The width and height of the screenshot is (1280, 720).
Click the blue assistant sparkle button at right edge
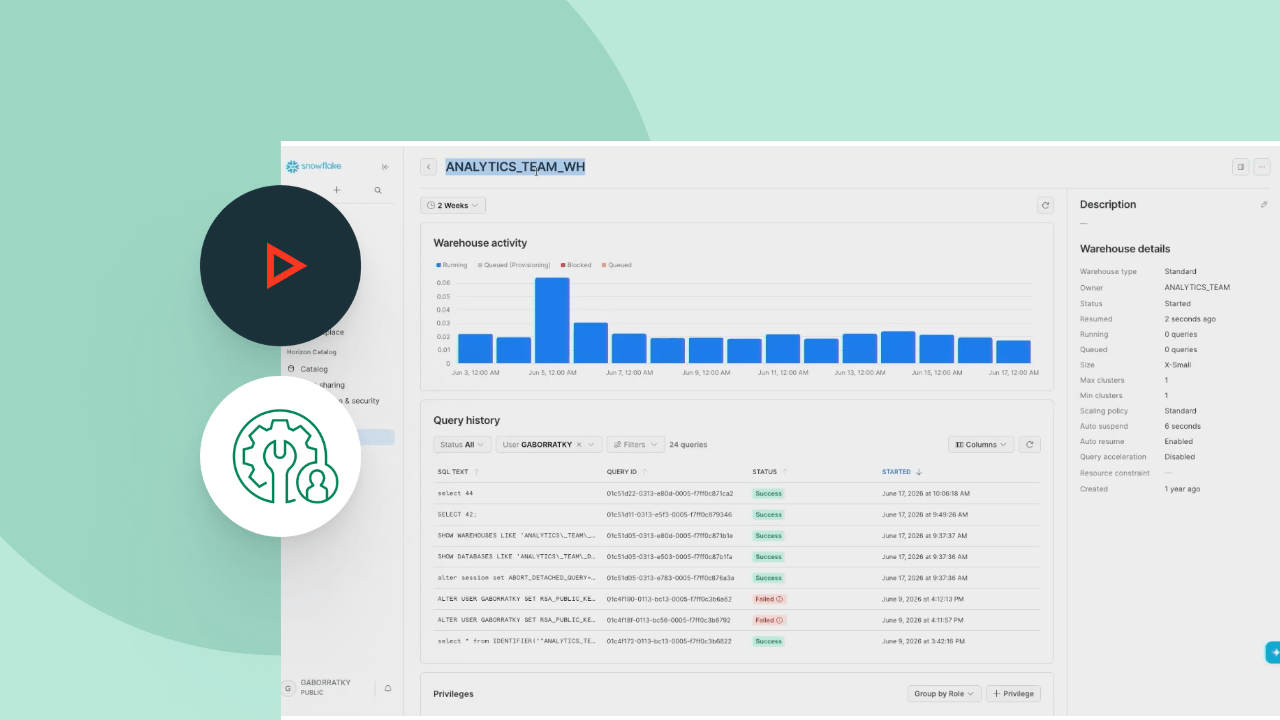[x=1274, y=653]
